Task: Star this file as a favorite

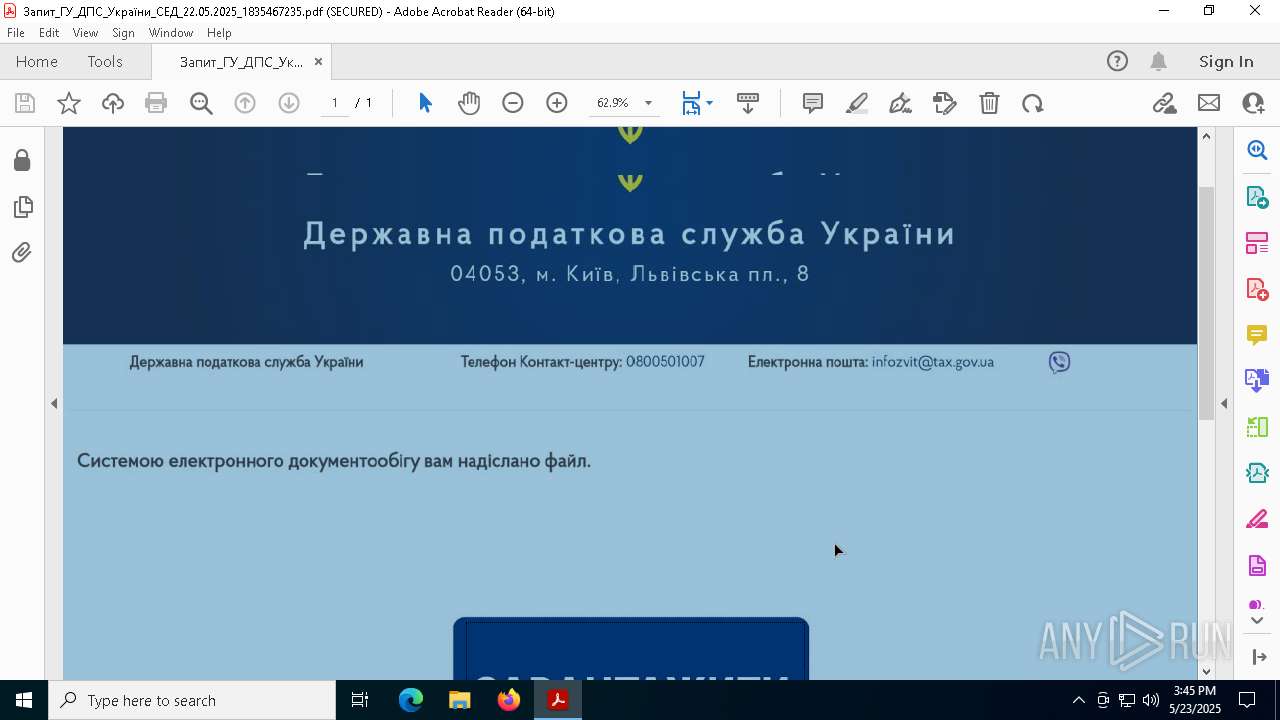Action: coord(69,103)
